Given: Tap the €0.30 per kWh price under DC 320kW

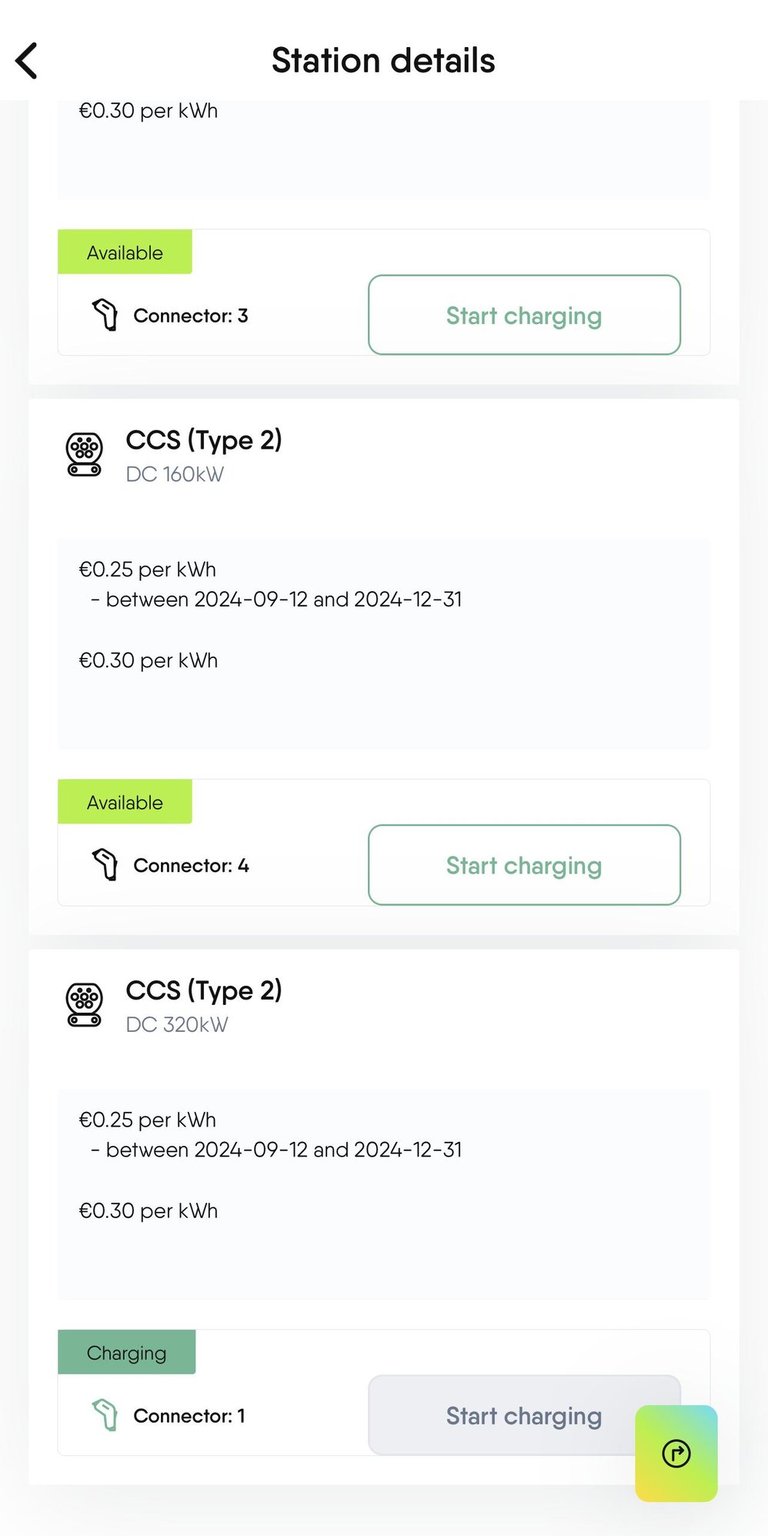Looking at the screenshot, I should [148, 1211].
